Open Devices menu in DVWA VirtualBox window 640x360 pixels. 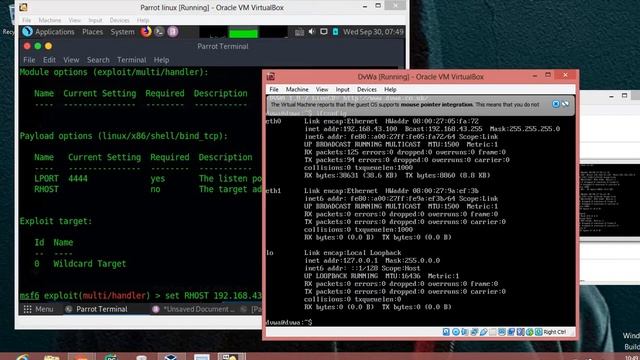(367, 89)
